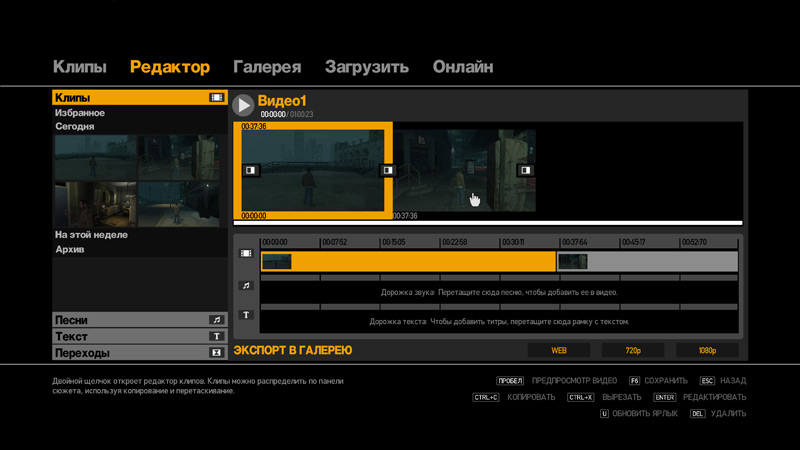Open the Избранное clips group
Image resolution: width=800 pixels, height=450 pixels.
(80, 113)
